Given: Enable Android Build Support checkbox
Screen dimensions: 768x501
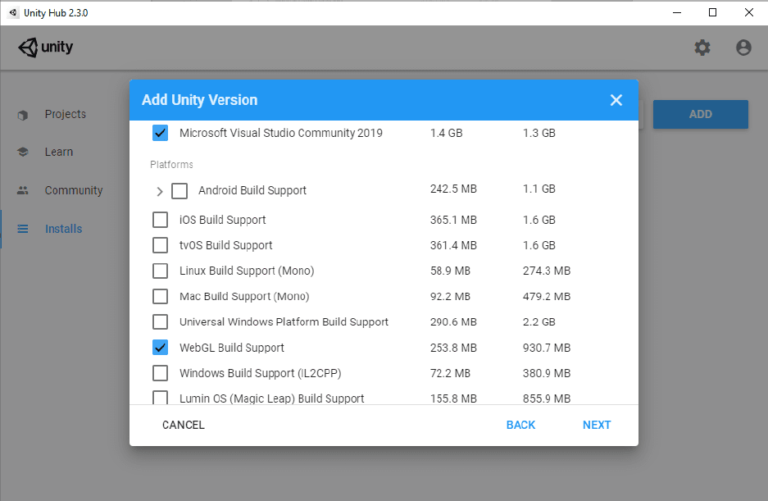Looking at the screenshot, I should pyautogui.click(x=180, y=190).
